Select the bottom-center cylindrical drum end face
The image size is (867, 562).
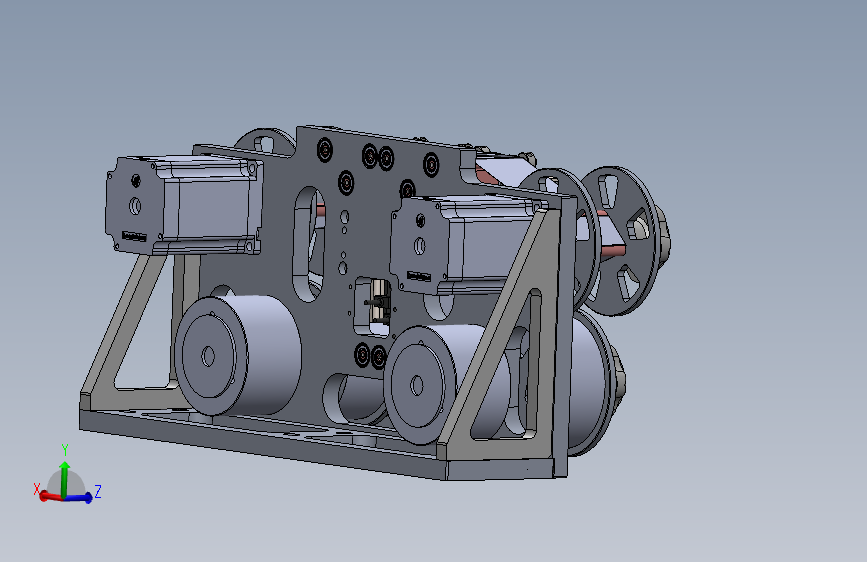419,384
